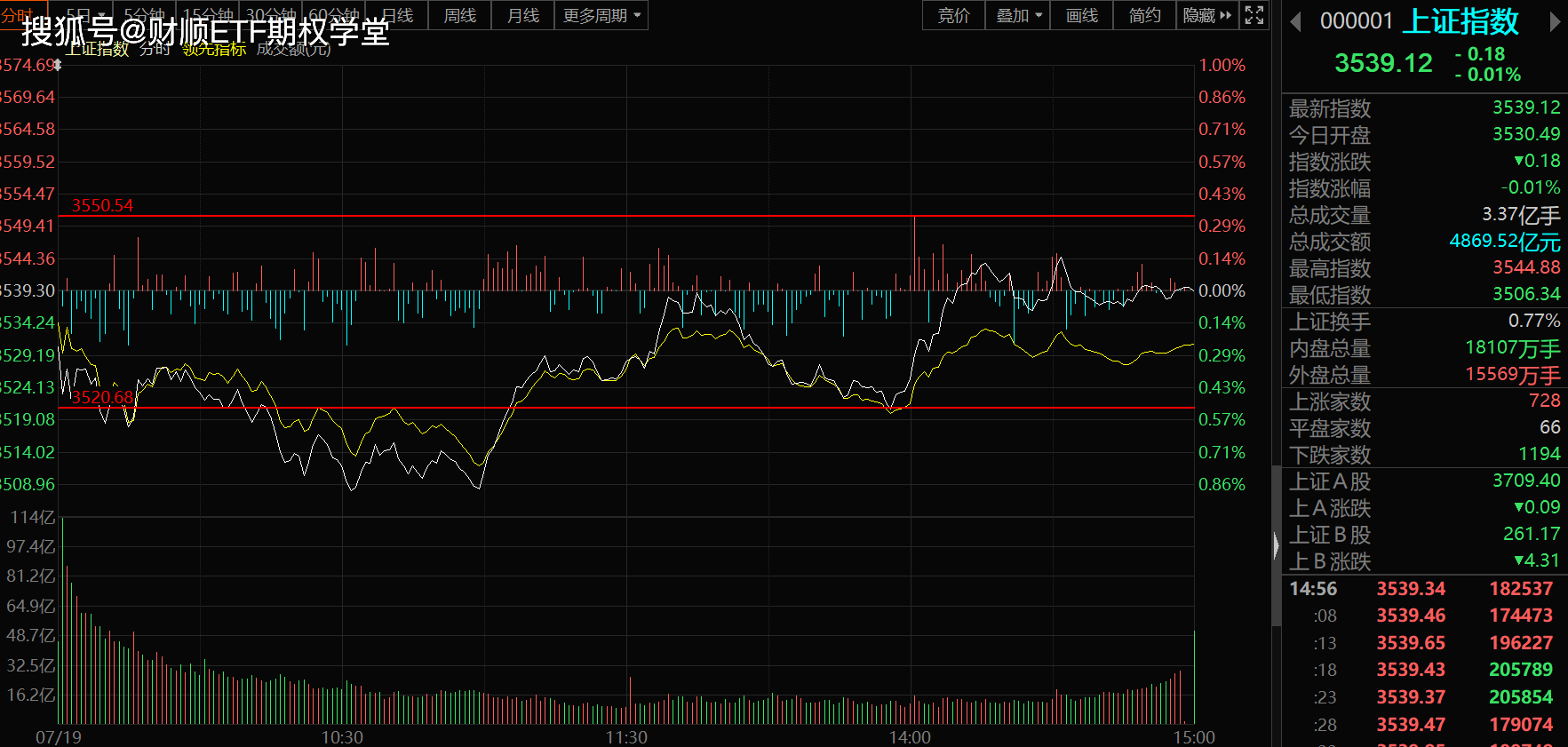Image resolution: width=1568 pixels, height=747 pixels.
Task: Toggle fullscreen chart view icon
Action: (1254, 15)
